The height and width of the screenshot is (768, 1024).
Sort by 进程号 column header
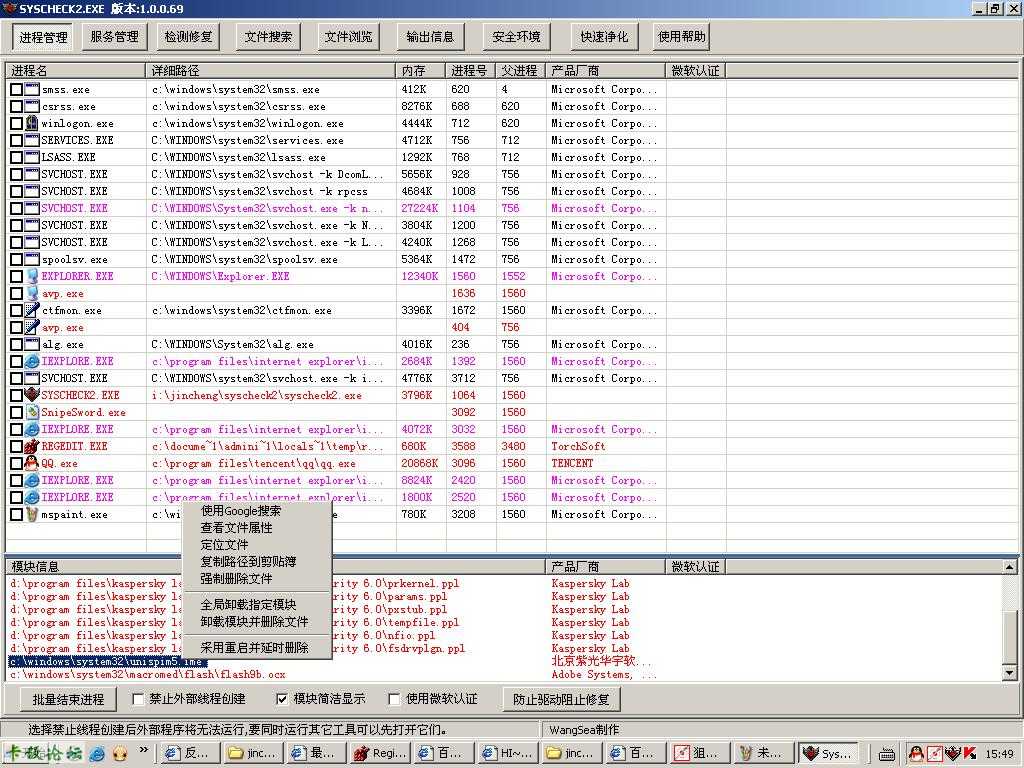click(471, 71)
